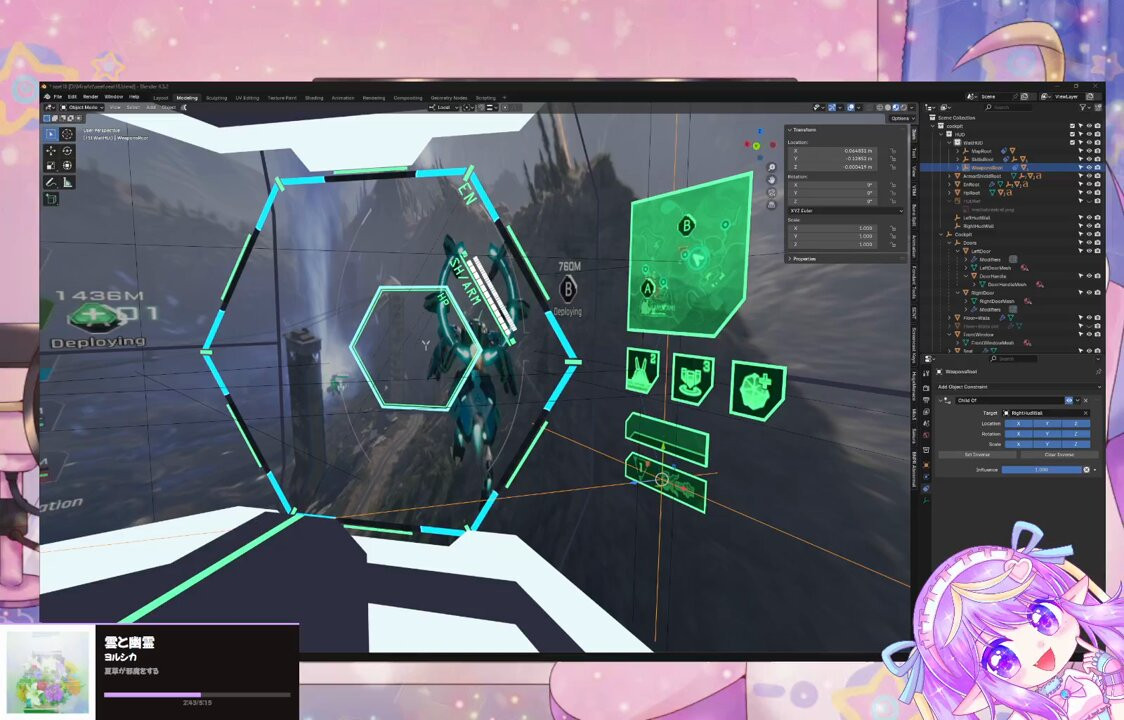Activate the Scale tool

(51, 165)
